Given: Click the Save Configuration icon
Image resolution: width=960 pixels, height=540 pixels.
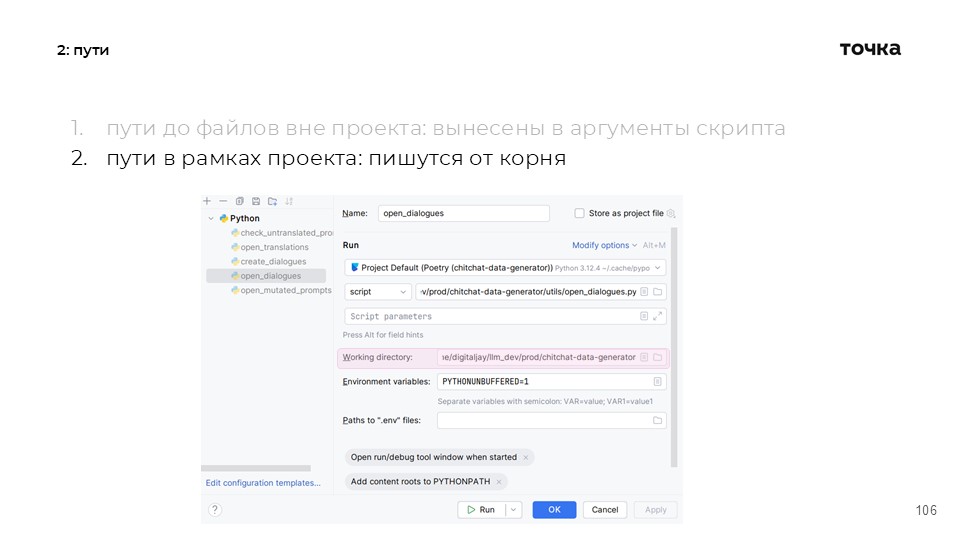Looking at the screenshot, I should coord(256,201).
